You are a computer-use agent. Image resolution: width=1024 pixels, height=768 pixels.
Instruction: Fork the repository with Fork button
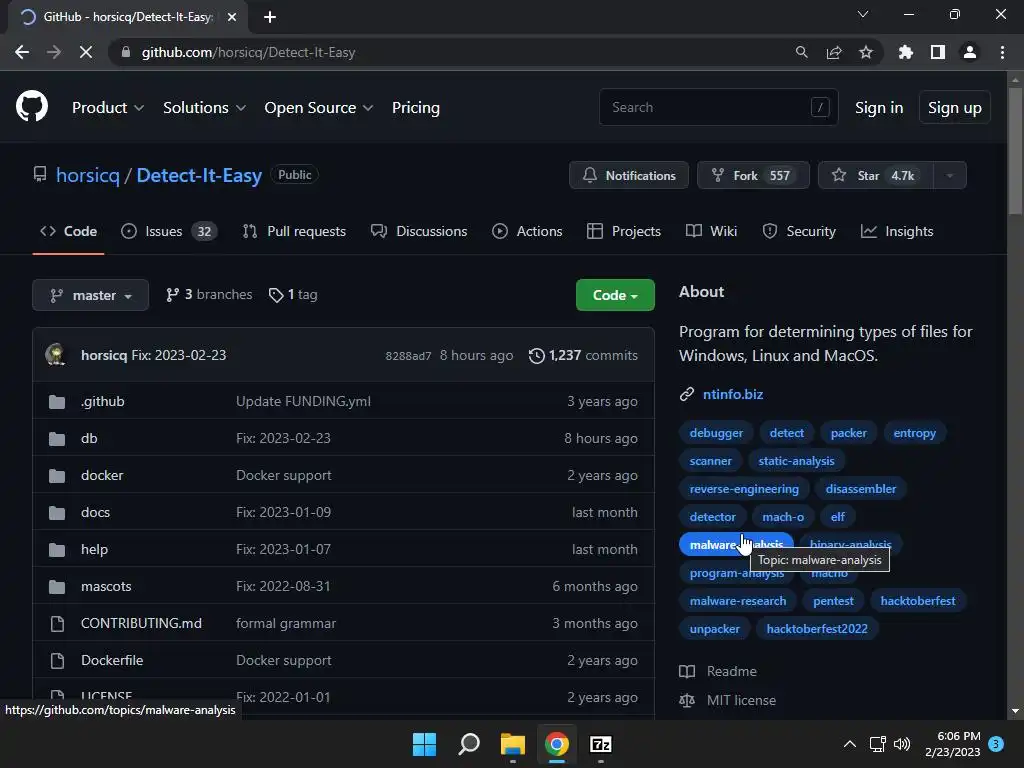pyautogui.click(x=753, y=175)
